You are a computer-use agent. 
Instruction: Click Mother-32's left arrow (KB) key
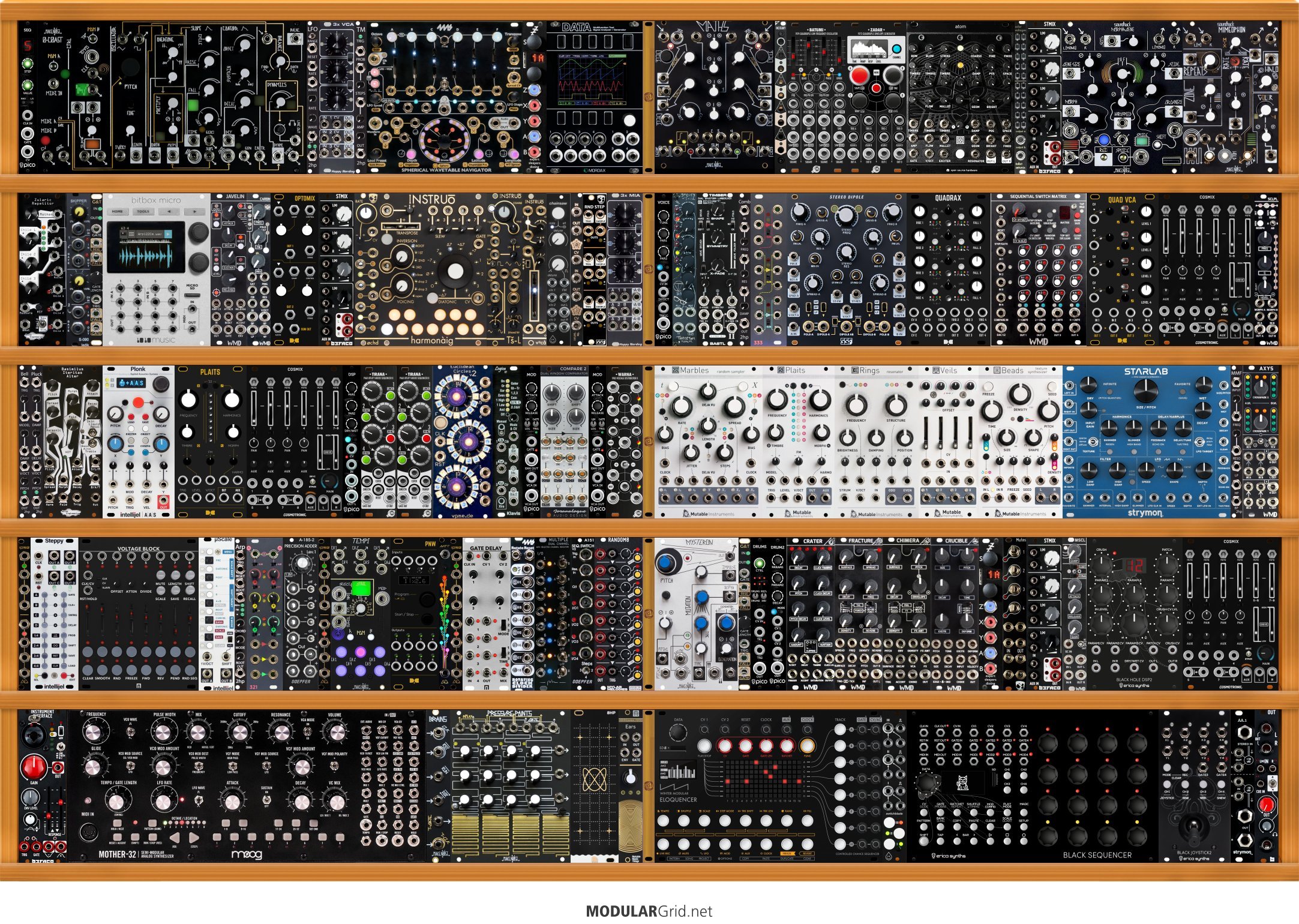pyautogui.click(x=175, y=838)
